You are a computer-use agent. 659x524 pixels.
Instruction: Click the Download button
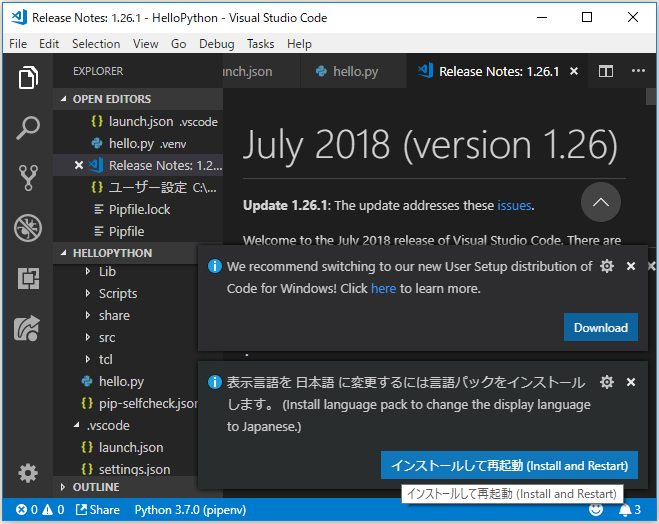[601, 327]
